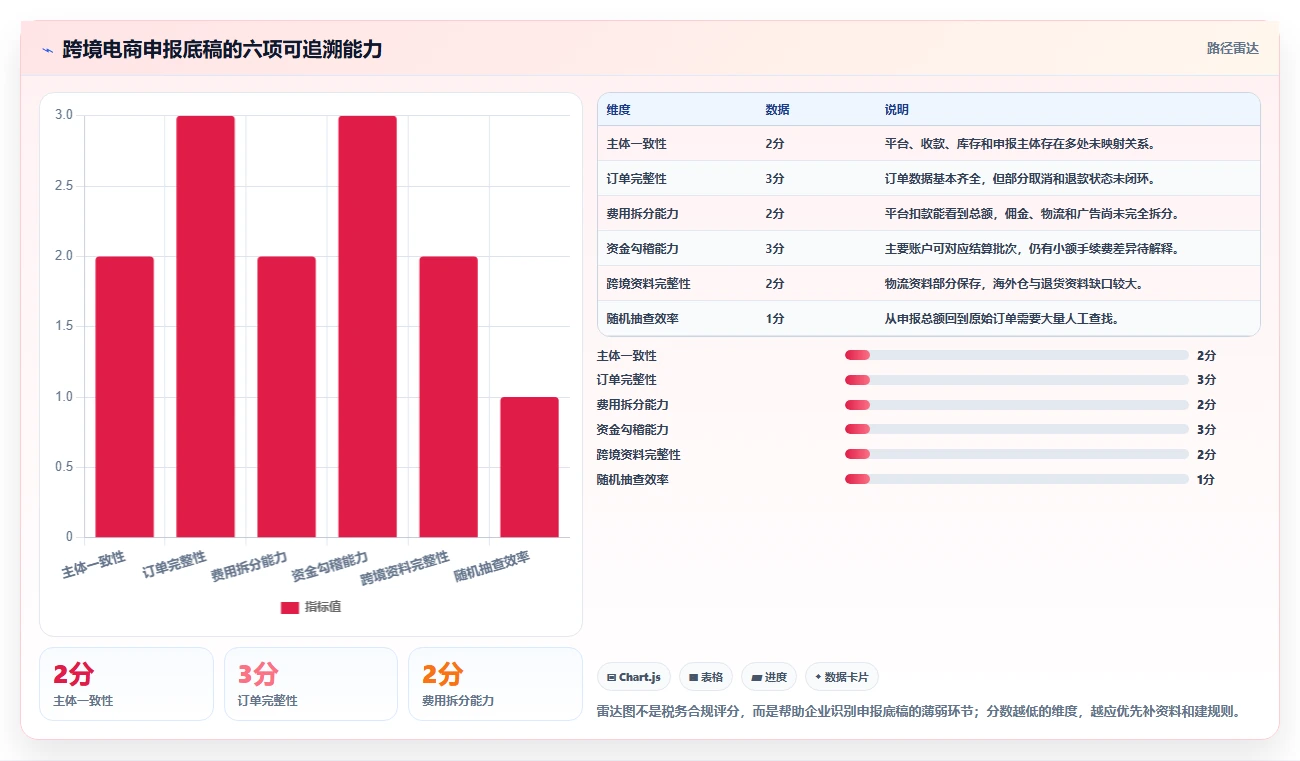
Task: Click the 主体一致性 x-axis label
Action: 93,564
